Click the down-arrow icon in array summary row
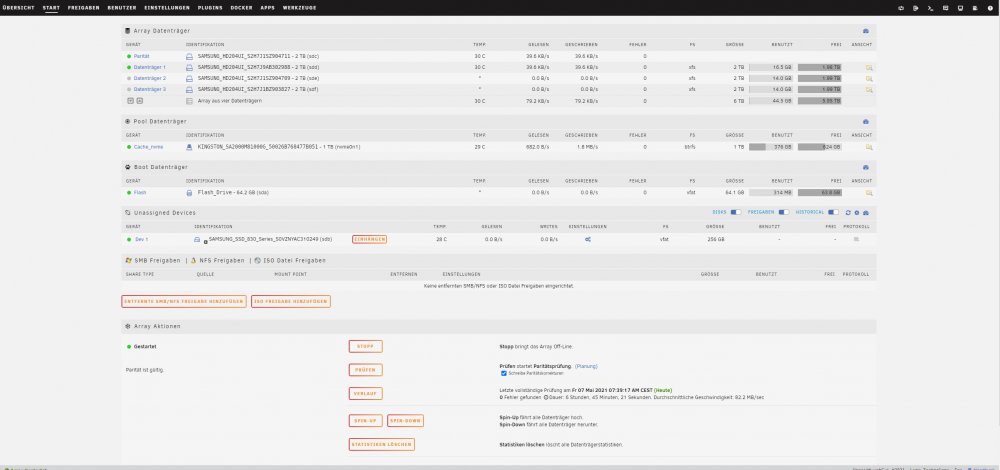1000x470 pixels. 130,101
